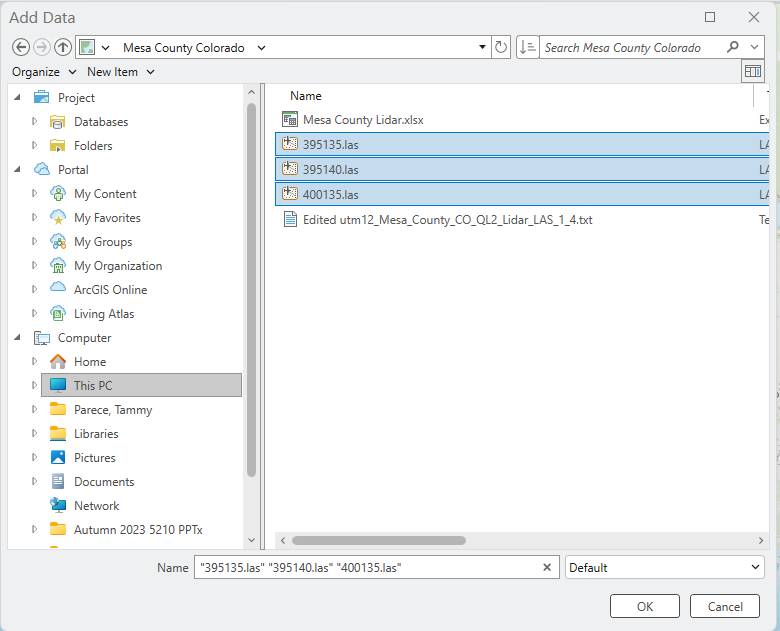Open the search options dropdown
Screen dimensions: 780x631
pyautogui.click(x=754, y=47)
